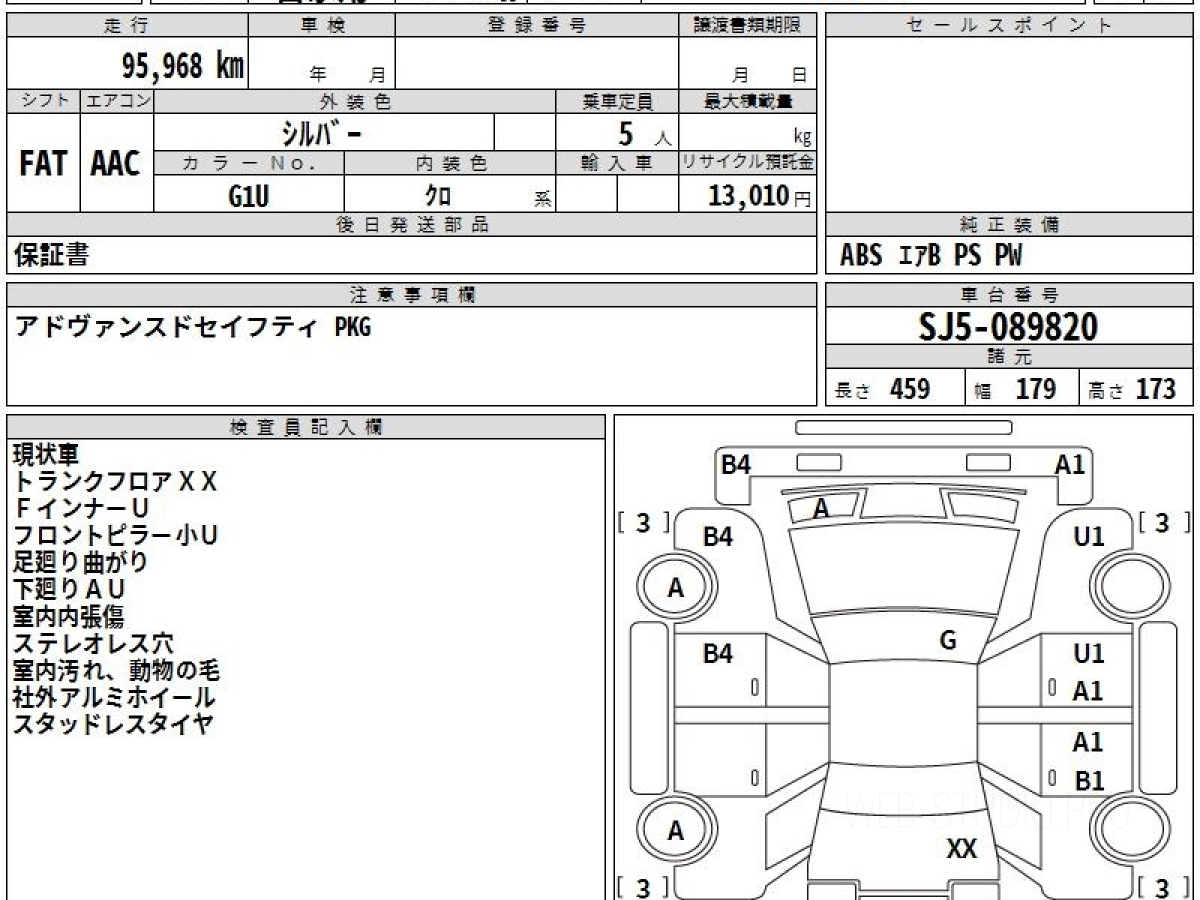
Task: Click the 車台番号 header
Action: point(1009,295)
